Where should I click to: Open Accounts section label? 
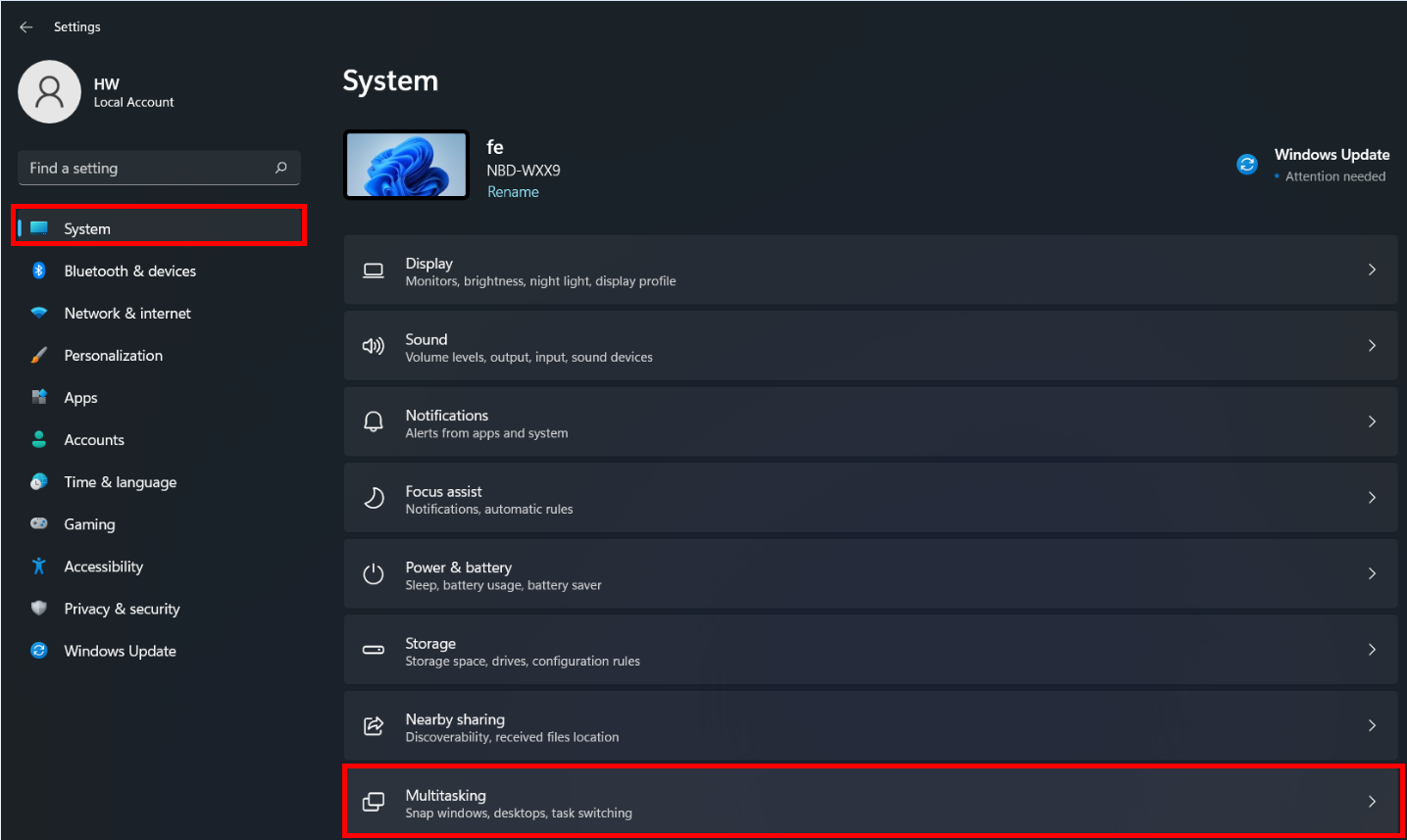[94, 440]
